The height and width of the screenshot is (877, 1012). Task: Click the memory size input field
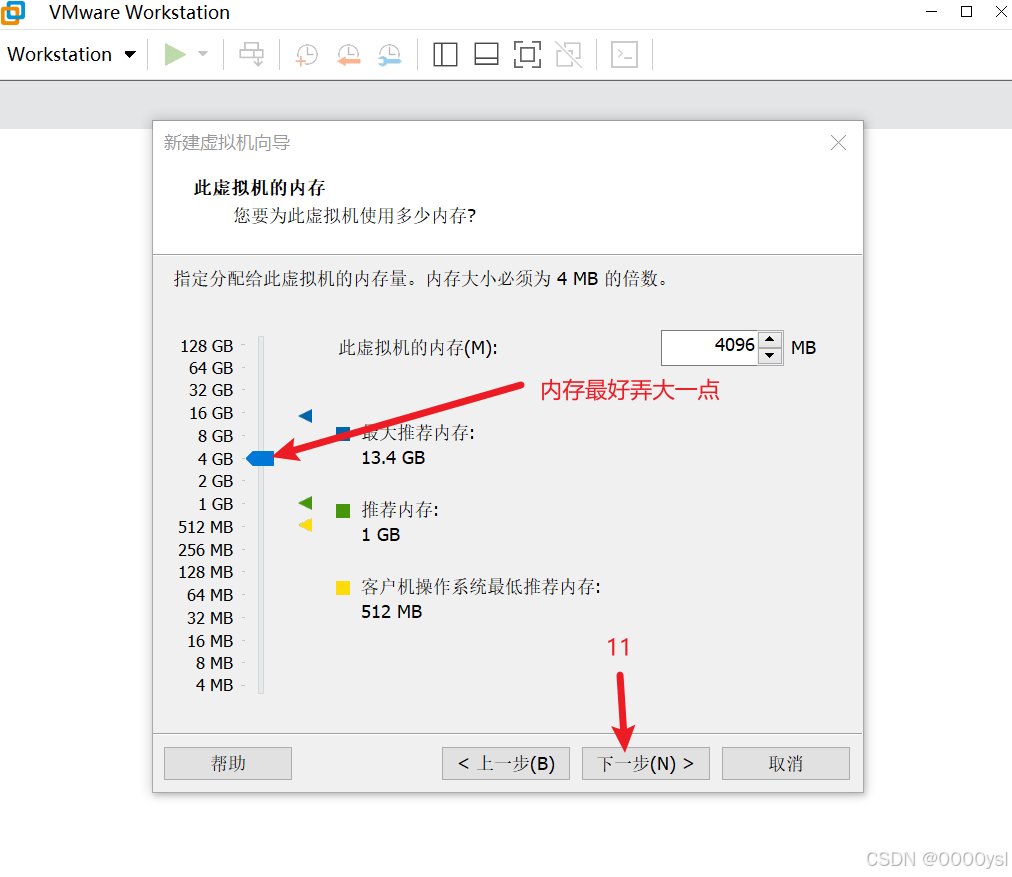(709, 347)
